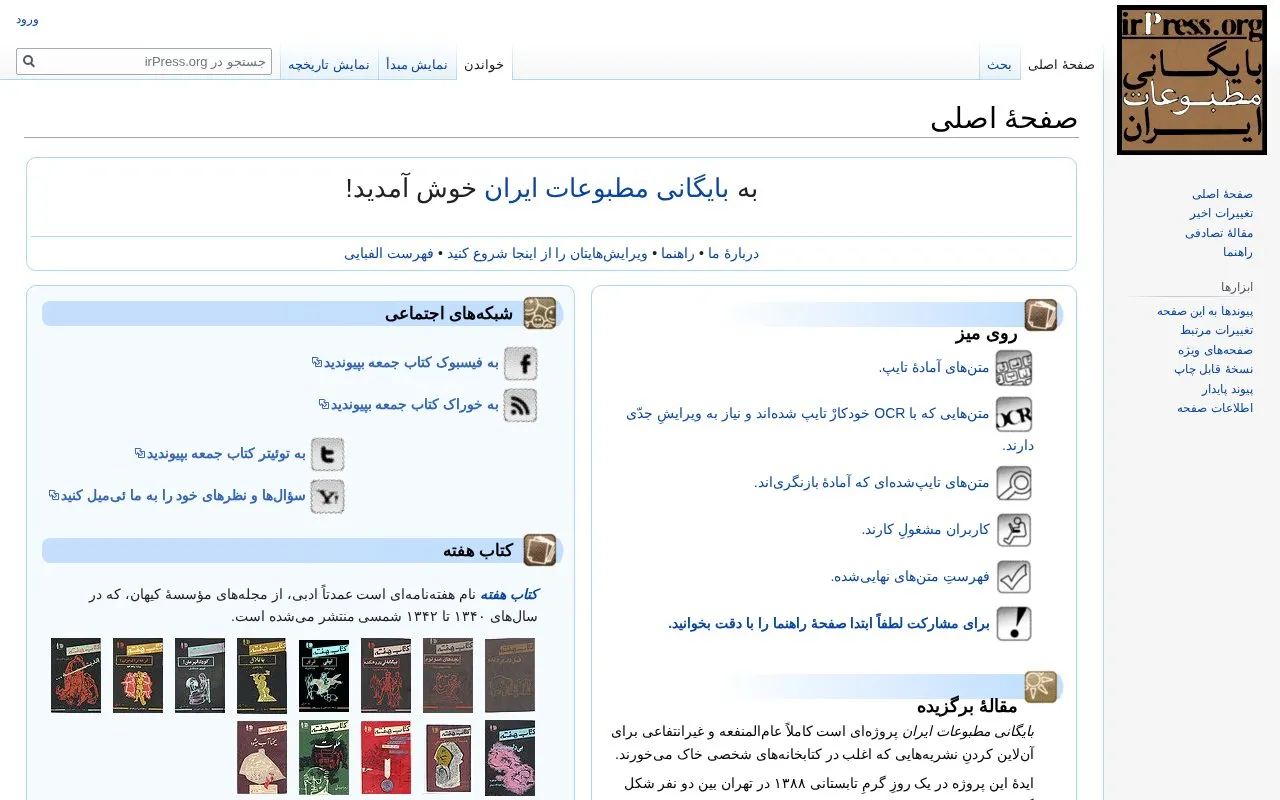Screen dimensions: 1280x800
Task: Click the irPress.org site logo
Action: 1192,80
